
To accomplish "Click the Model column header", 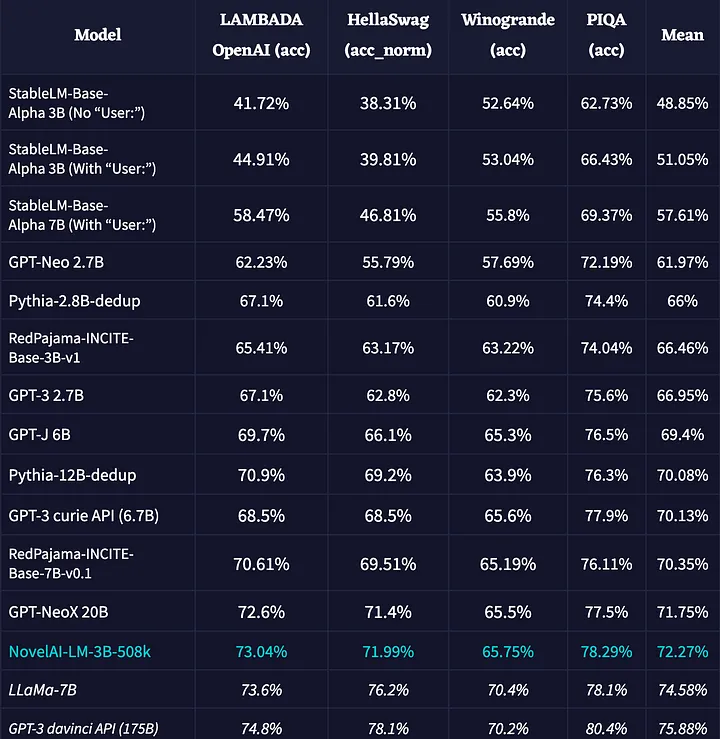I will coord(98,35).
